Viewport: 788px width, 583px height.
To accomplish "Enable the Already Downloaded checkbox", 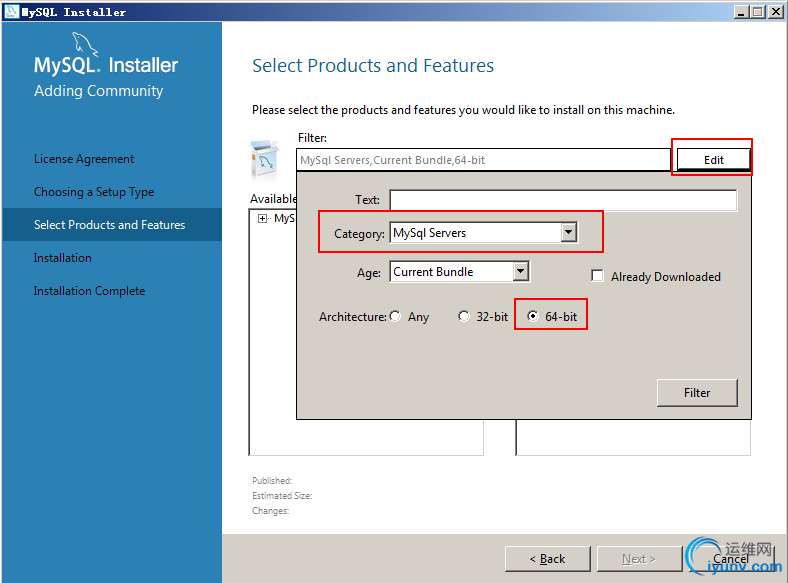I will point(598,276).
